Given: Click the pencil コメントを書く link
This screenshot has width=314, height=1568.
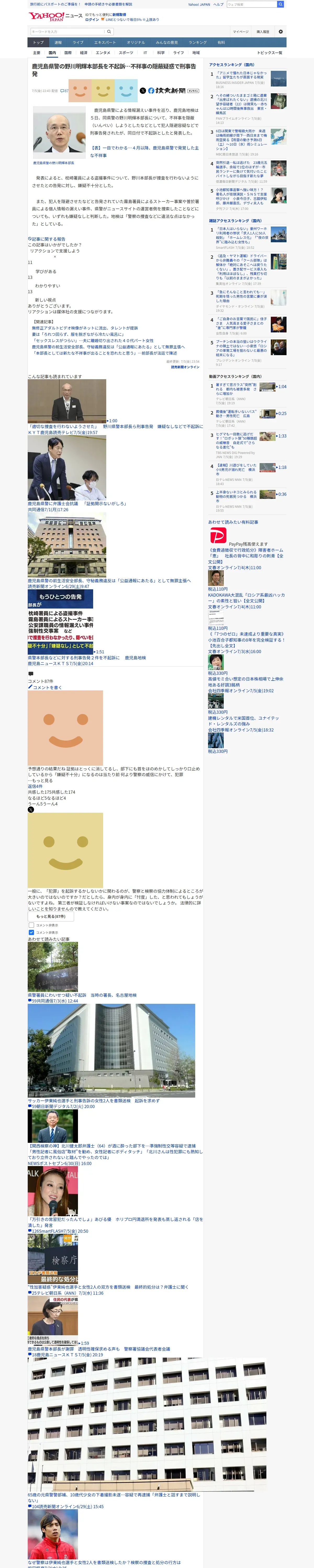Looking at the screenshot, I should click(x=45, y=687).
